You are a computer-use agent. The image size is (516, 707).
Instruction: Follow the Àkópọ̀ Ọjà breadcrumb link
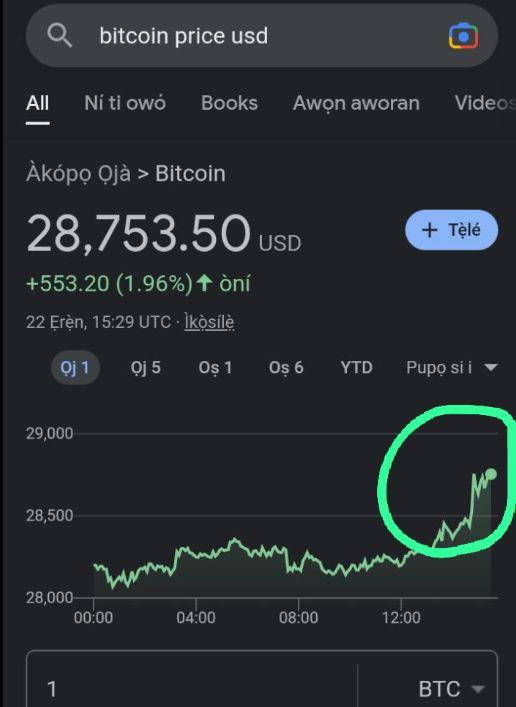78,174
